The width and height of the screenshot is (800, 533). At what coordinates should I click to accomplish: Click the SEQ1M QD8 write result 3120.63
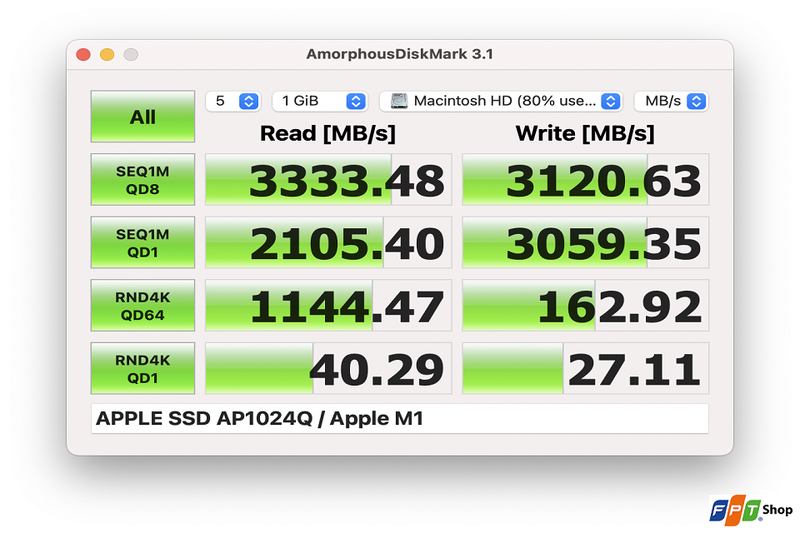(x=585, y=180)
